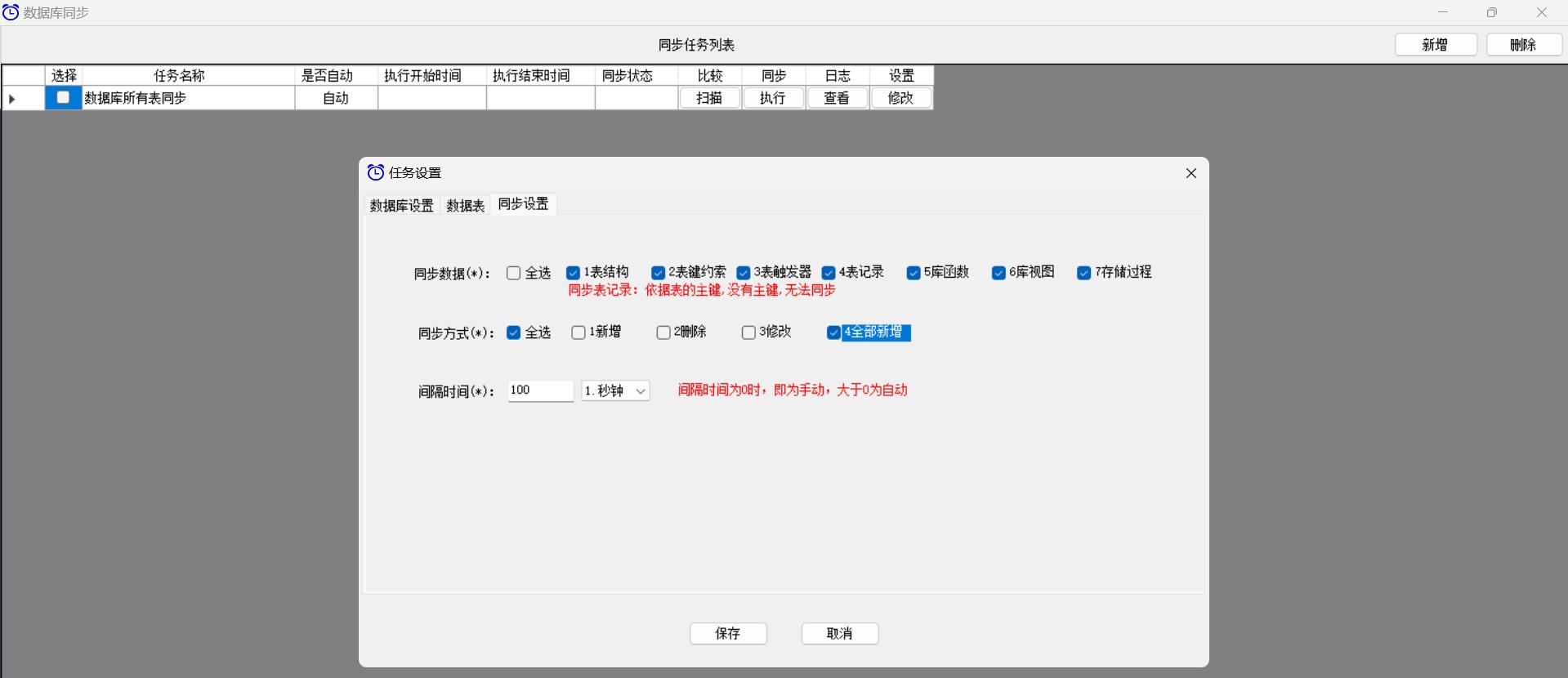1568x678 pixels.
Task: Click the 取消 button
Action: [x=840, y=633]
